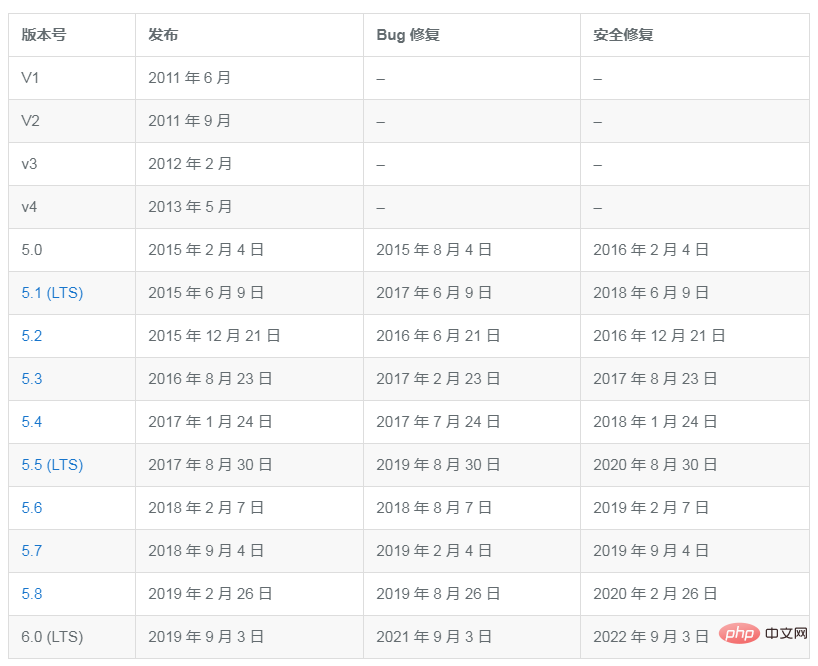The height and width of the screenshot is (666, 818).
Task: Go to the 5.6 version link
Action: point(32,508)
